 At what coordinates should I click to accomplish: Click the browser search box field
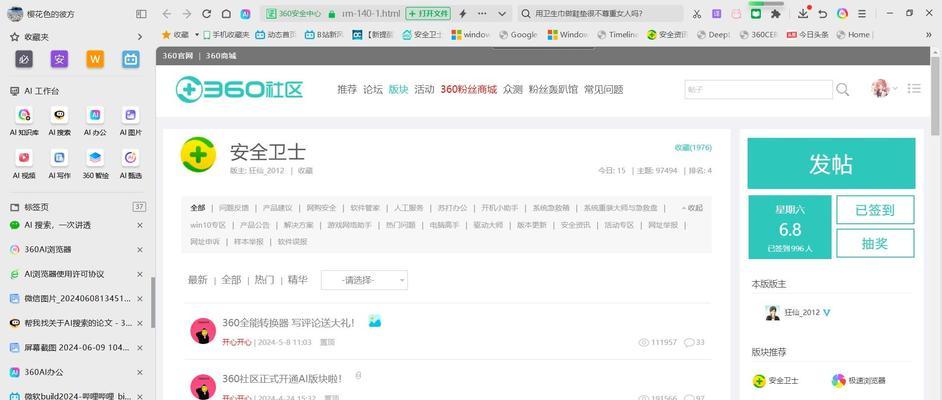click(600, 13)
